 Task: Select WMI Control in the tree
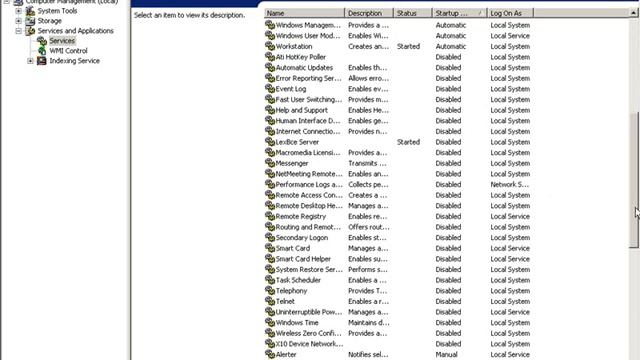[x=68, y=51]
